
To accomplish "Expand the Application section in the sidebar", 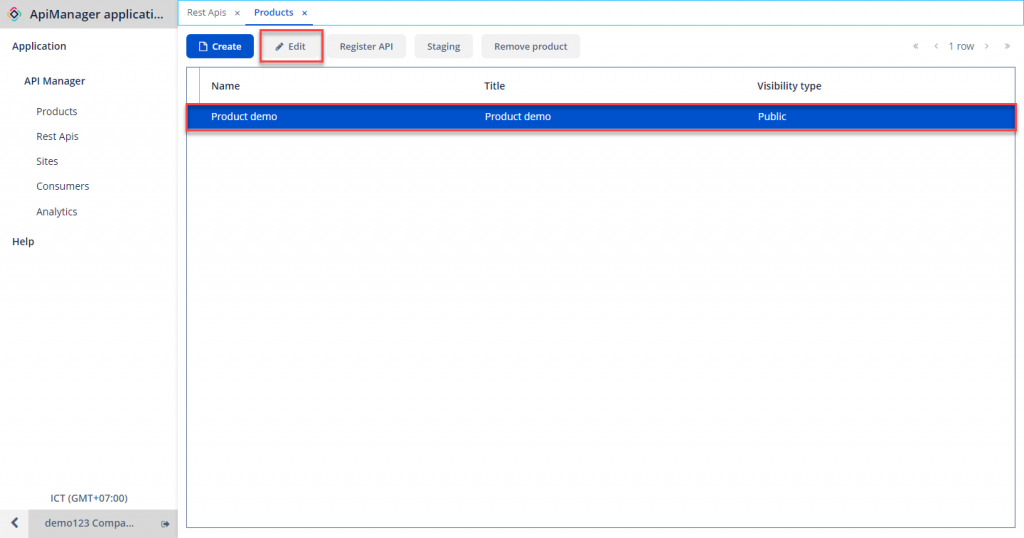I will [x=39, y=46].
